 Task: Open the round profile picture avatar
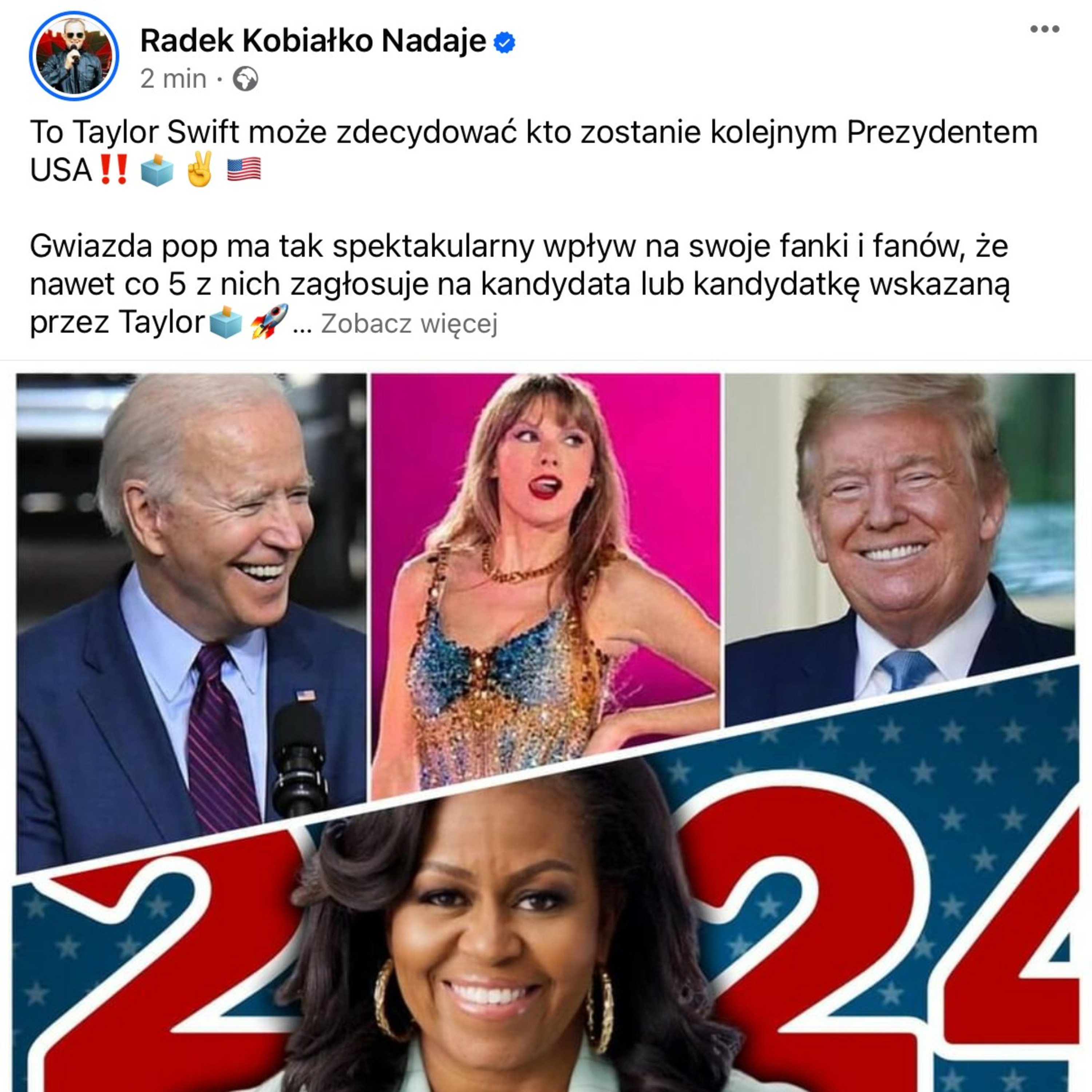point(74,56)
